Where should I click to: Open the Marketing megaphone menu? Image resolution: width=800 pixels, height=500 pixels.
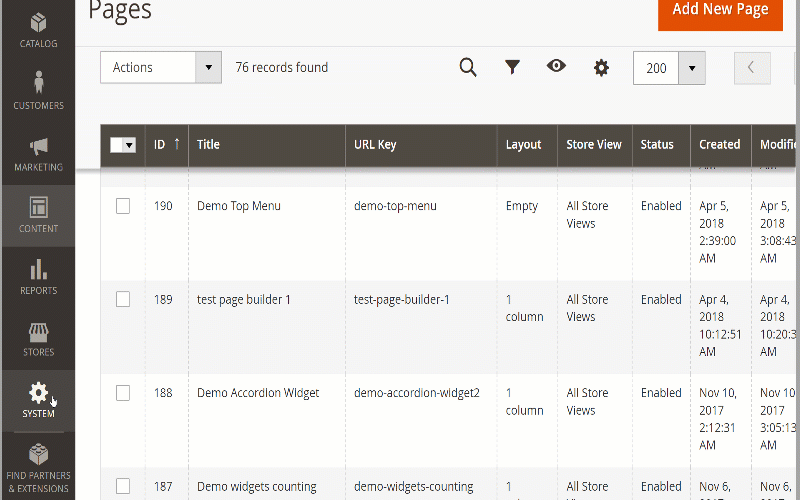[x=38, y=153]
